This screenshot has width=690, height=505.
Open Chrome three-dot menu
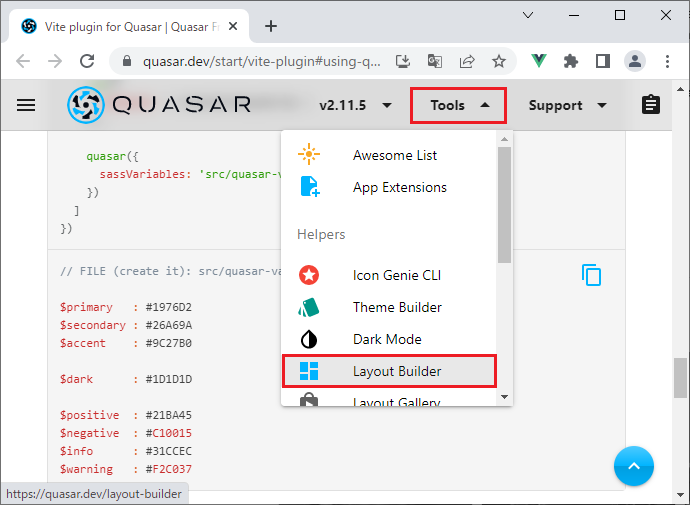(667, 61)
